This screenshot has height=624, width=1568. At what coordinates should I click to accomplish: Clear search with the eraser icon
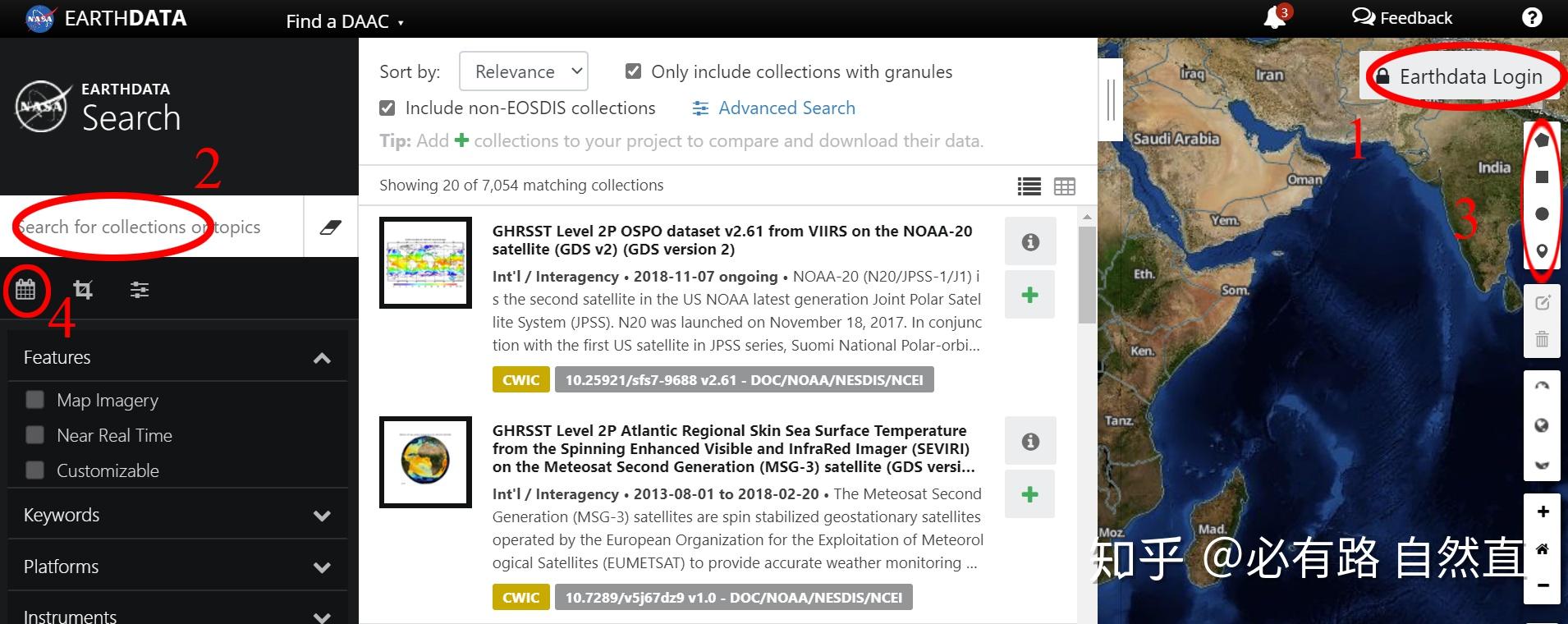point(331,227)
